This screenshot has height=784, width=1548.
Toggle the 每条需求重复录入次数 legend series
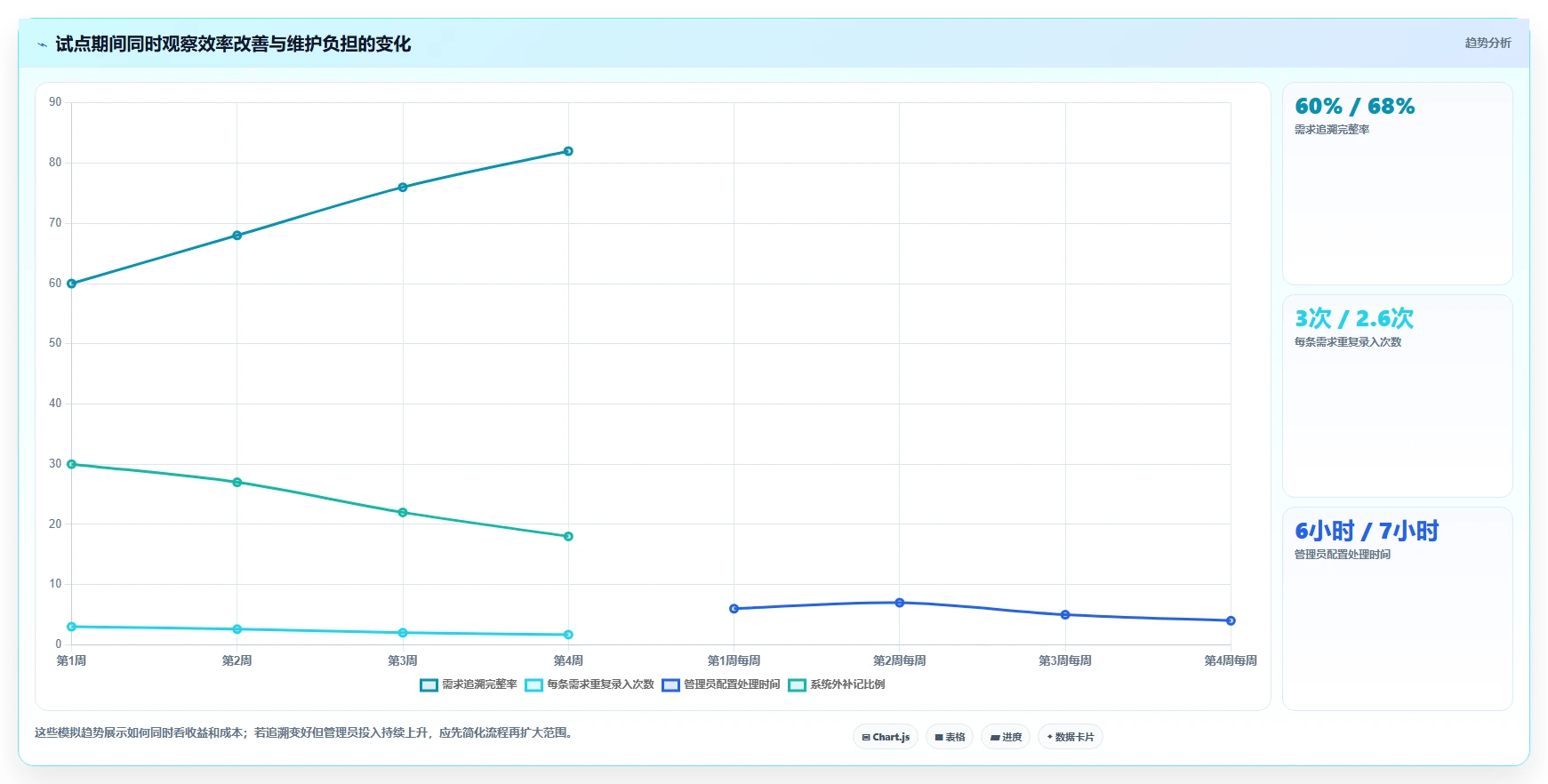coord(590,684)
